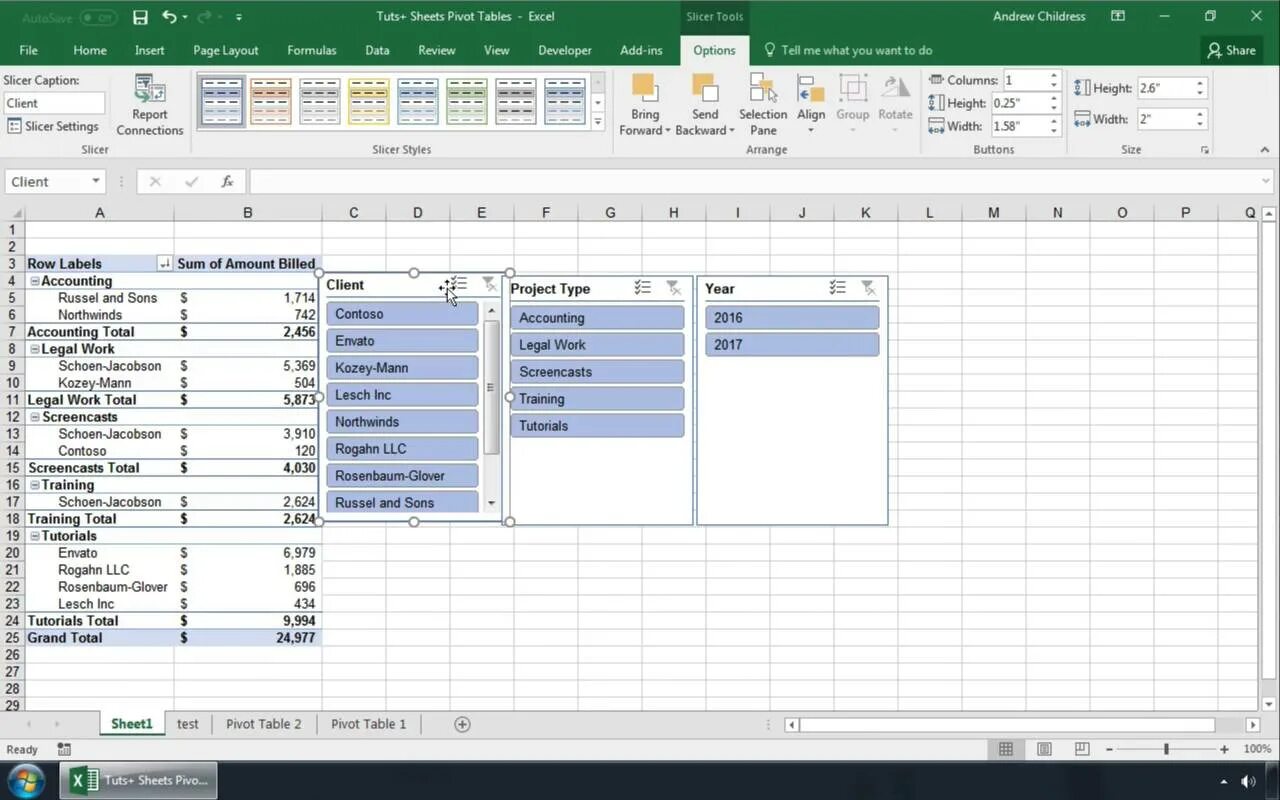Screen dimensions: 1280x800
Task: Switch to Page Layout view
Action: (x=1044, y=749)
